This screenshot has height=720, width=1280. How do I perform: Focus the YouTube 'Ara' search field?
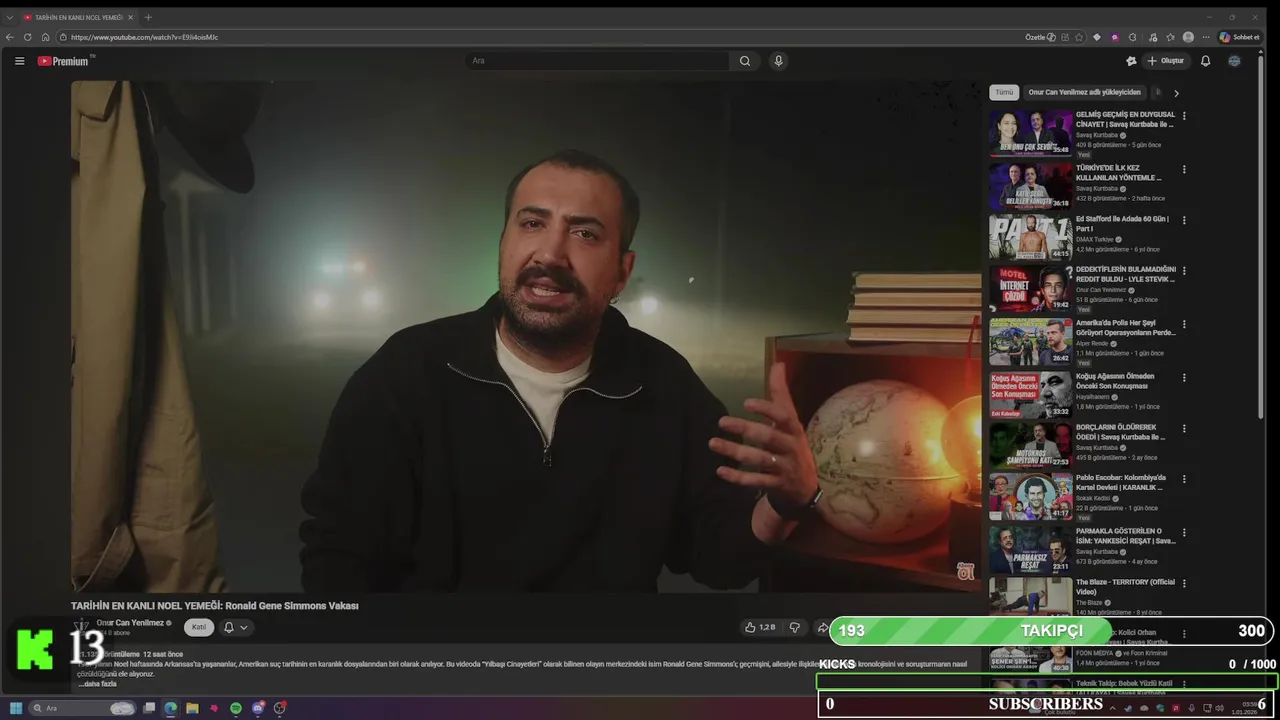pyautogui.click(x=598, y=61)
